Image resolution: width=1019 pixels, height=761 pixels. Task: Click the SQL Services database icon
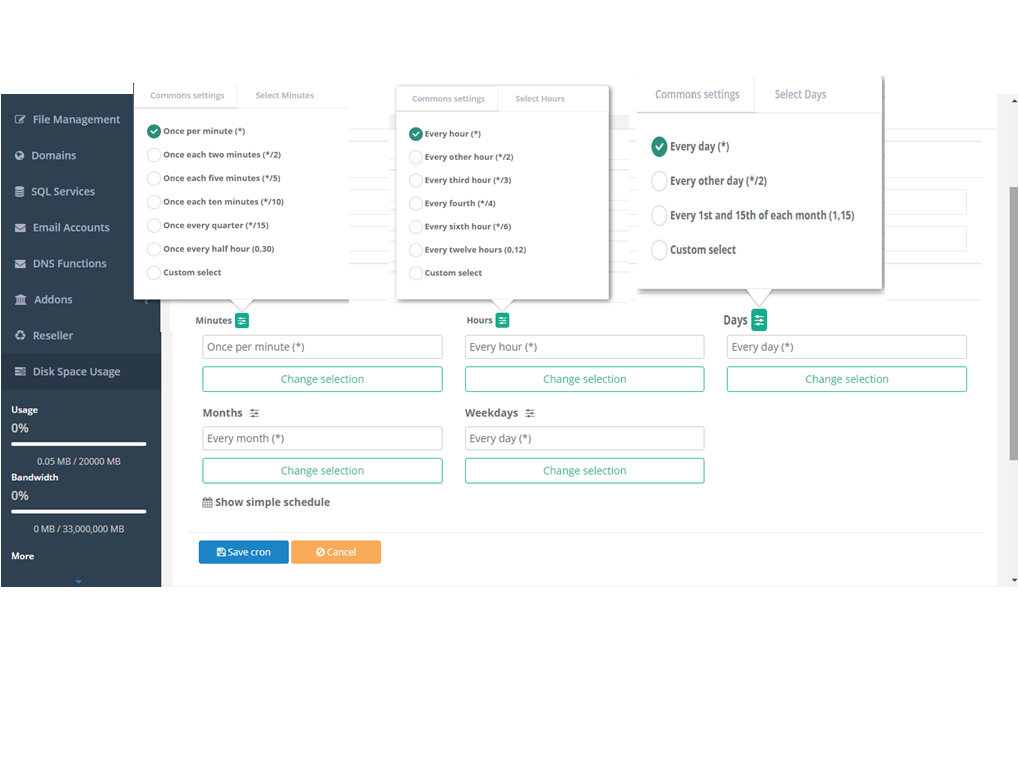click(19, 192)
